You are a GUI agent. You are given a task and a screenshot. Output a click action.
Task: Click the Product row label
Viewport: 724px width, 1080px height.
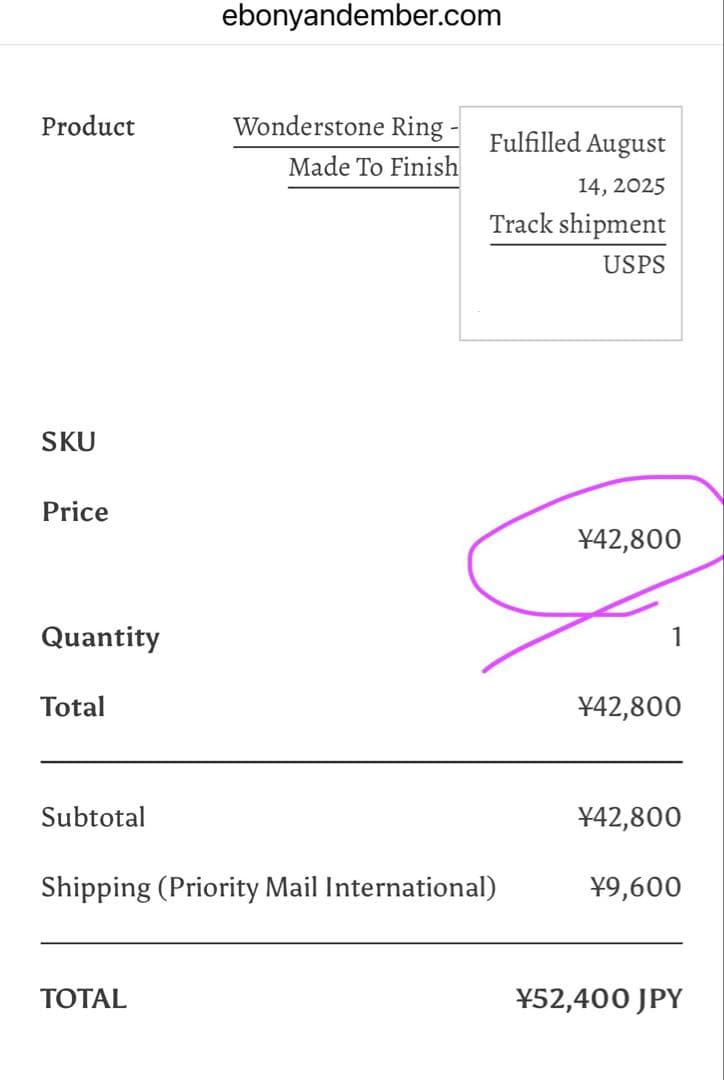[x=88, y=127]
